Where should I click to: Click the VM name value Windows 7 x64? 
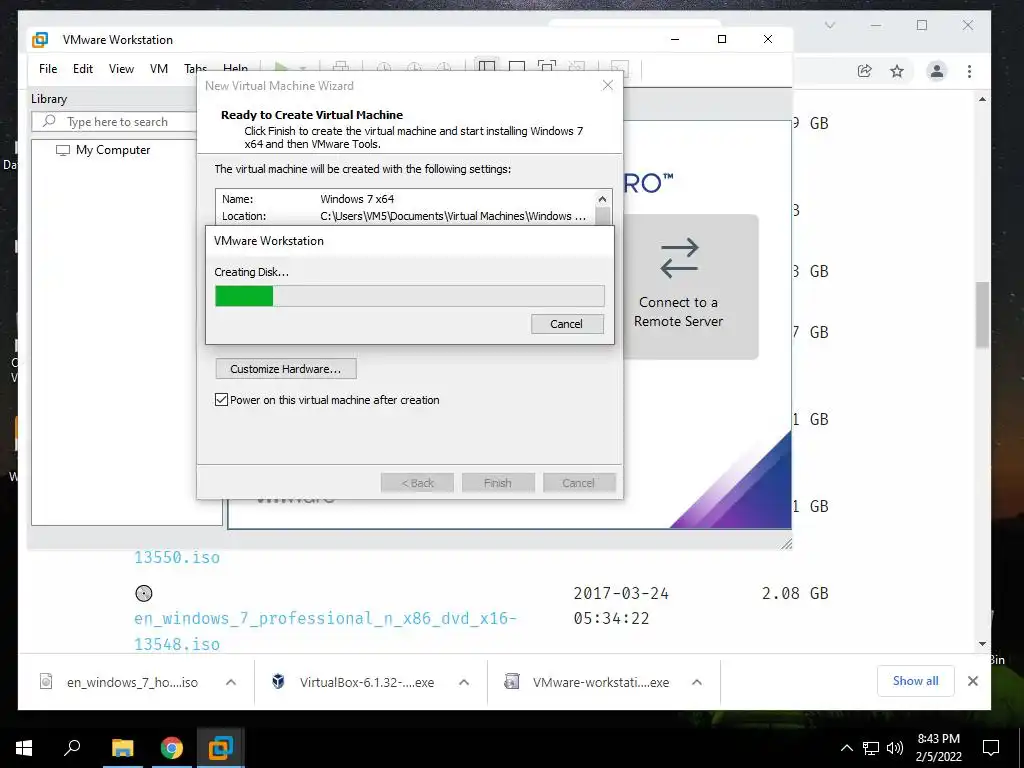click(x=357, y=199)
